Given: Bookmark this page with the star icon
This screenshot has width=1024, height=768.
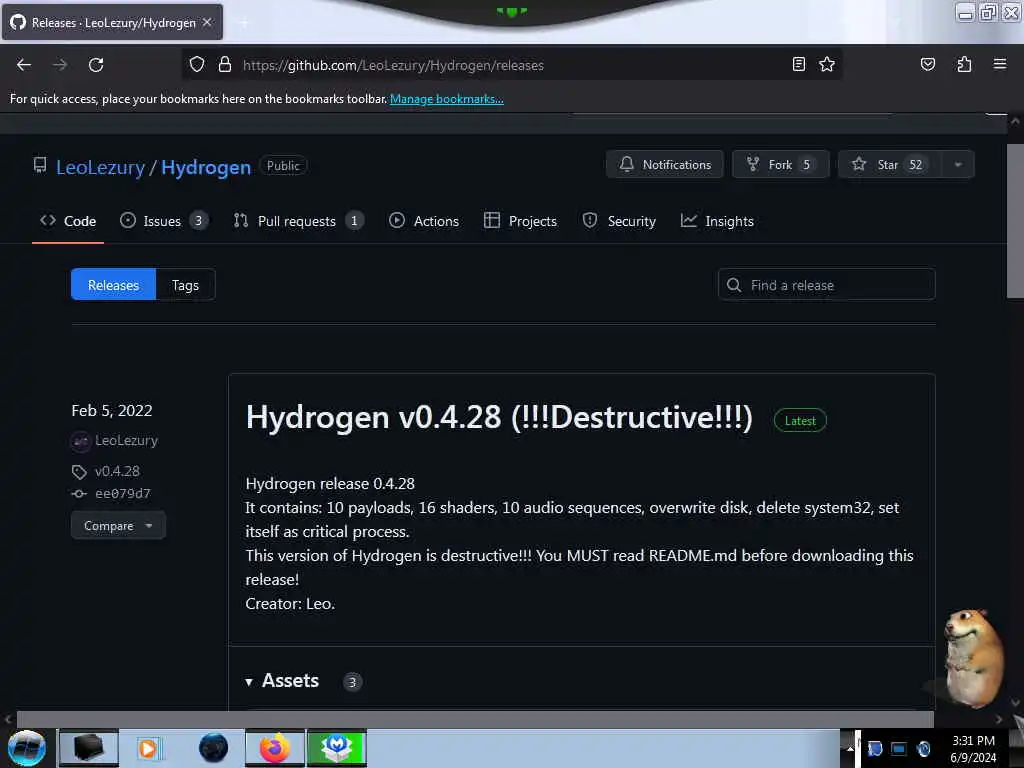Looking at the screenshot, I should [x=827, y=65].
